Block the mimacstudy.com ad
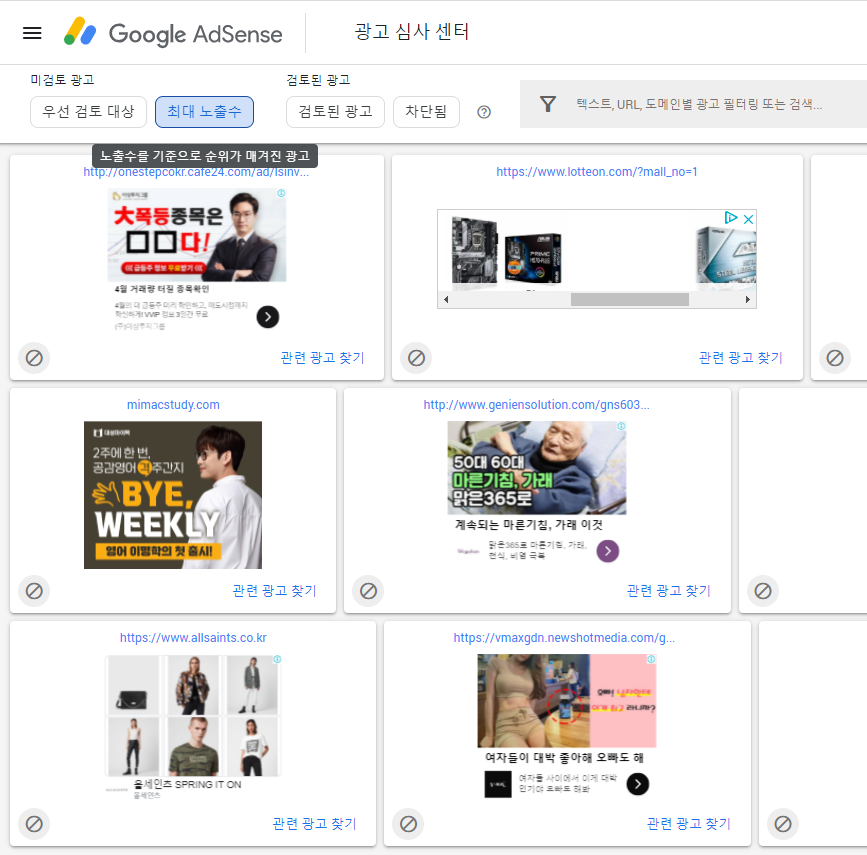Image resolution: width=867 pixels, height=855 pixels. [x=34, y=591]
